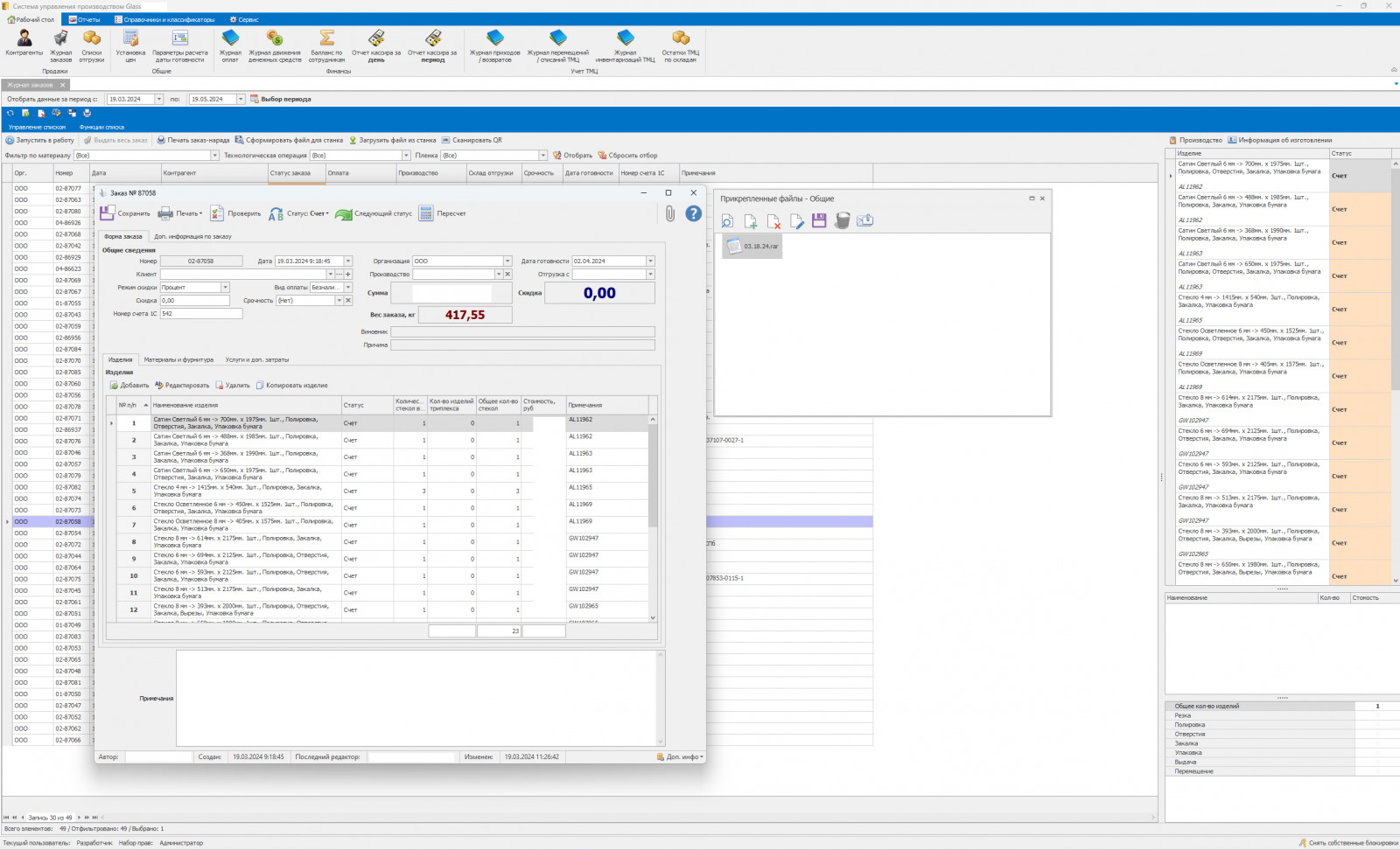Click Копировать изделие in the products toolbar

coord(292,386)
